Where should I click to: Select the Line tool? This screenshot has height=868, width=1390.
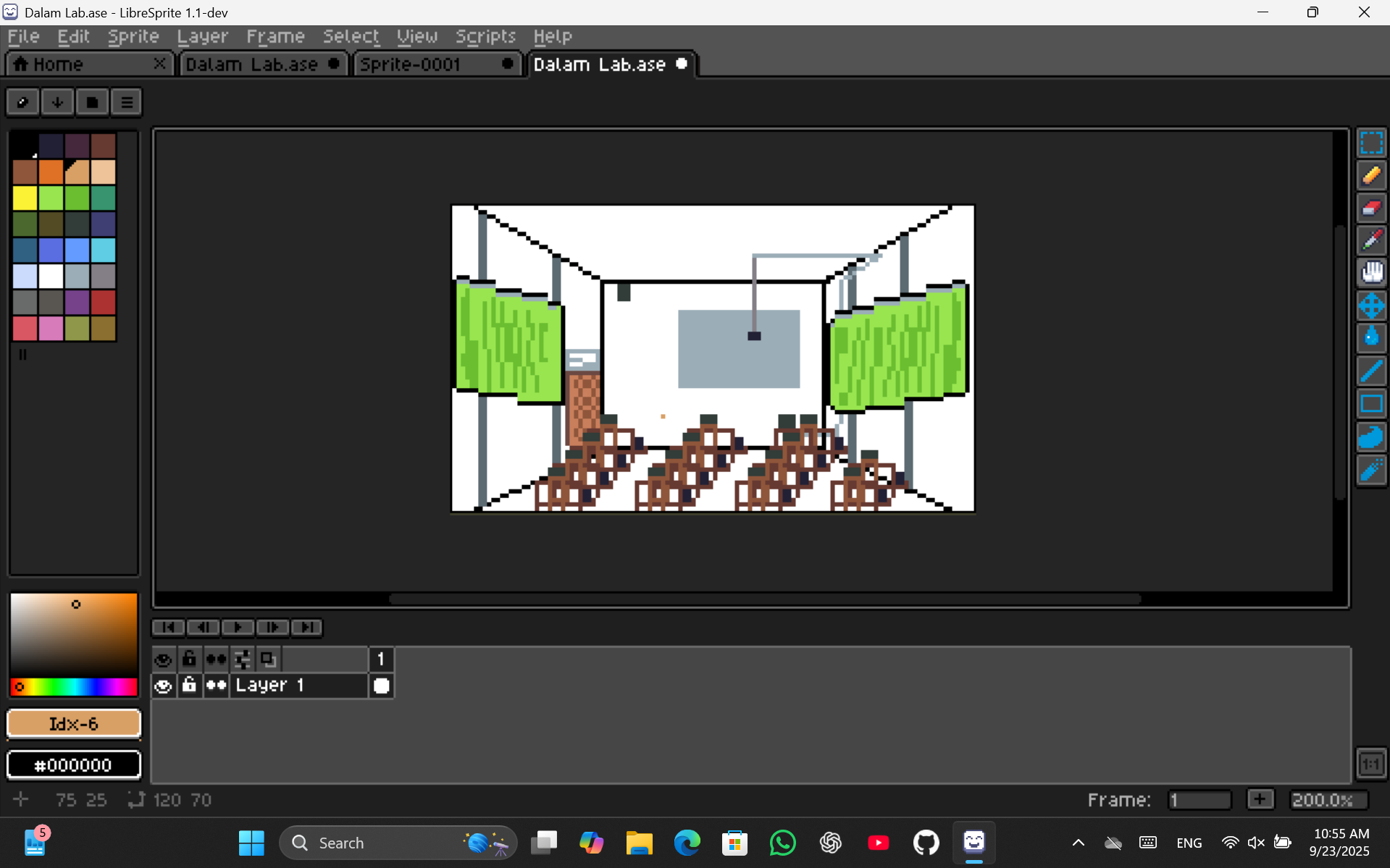tap(1370, 371)
